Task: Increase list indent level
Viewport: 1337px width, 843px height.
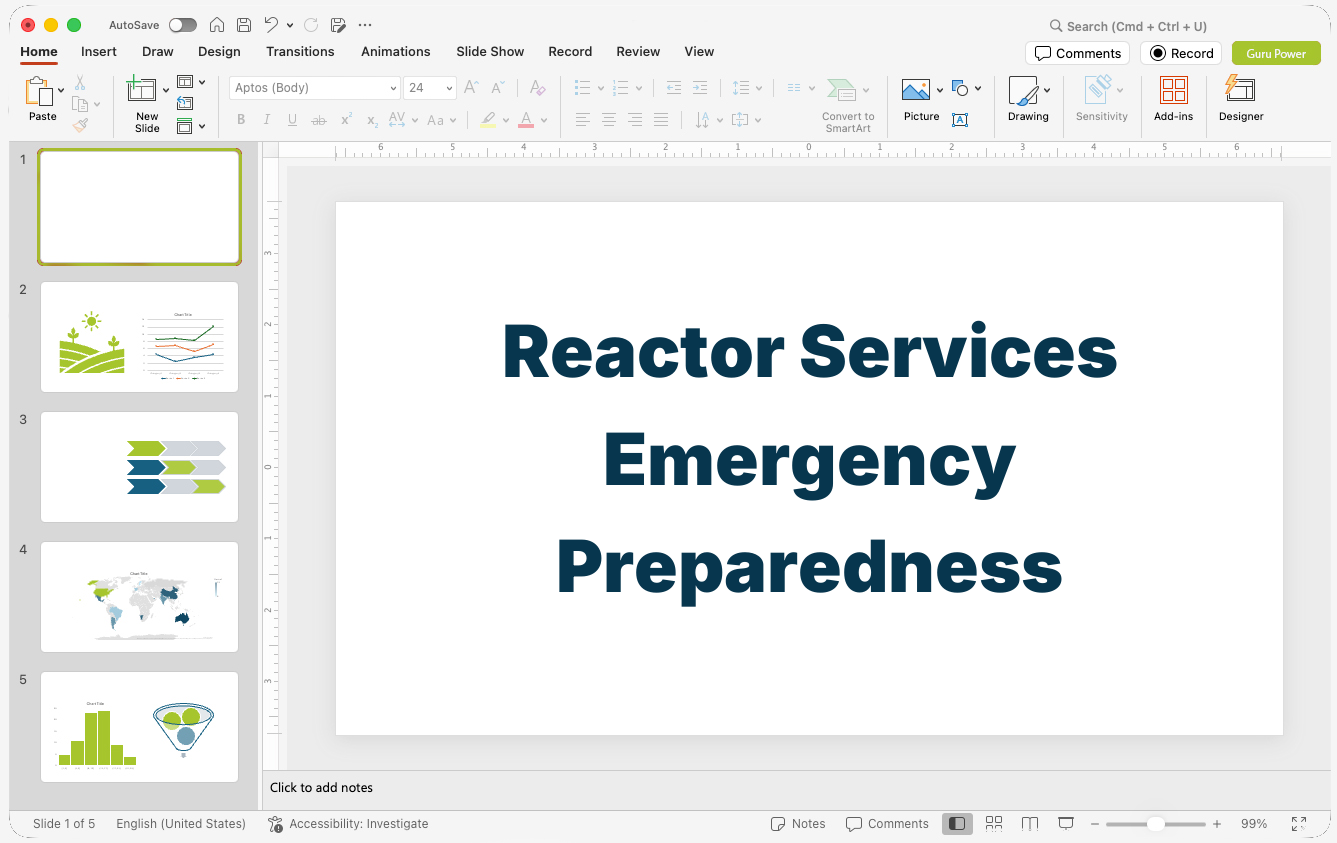Action: coord(700,88)
